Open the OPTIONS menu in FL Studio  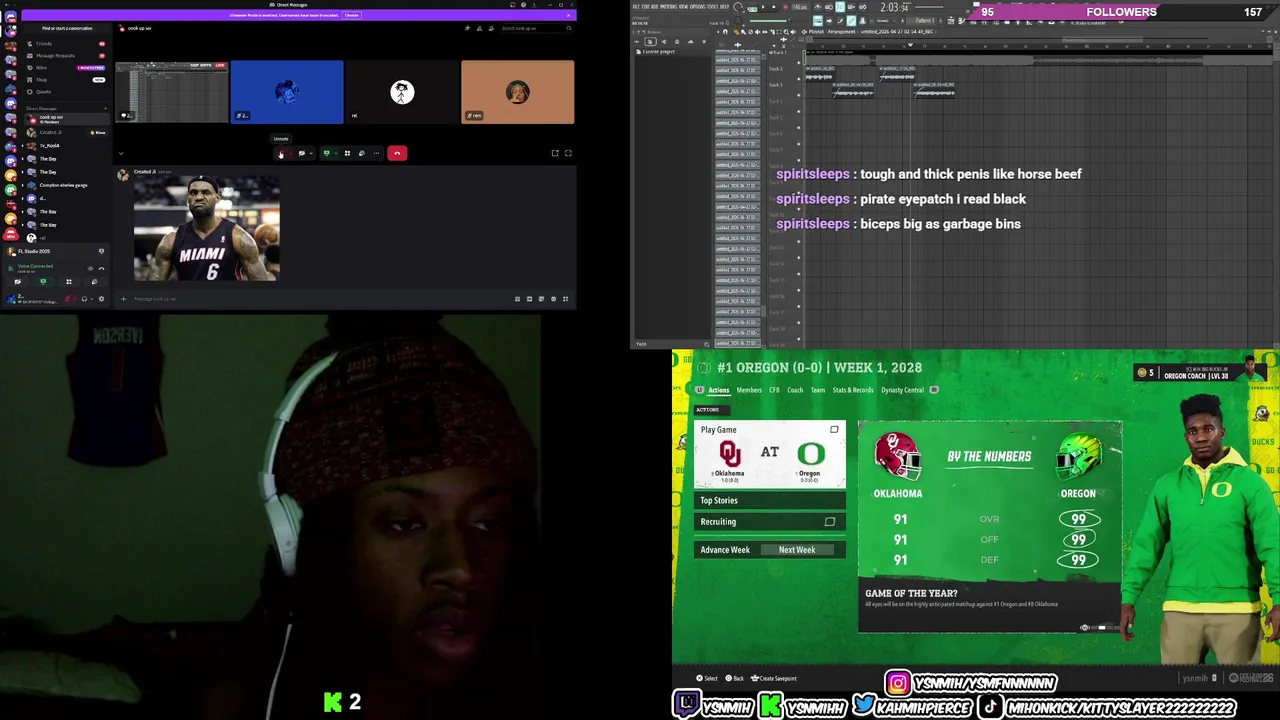point(697,7)
